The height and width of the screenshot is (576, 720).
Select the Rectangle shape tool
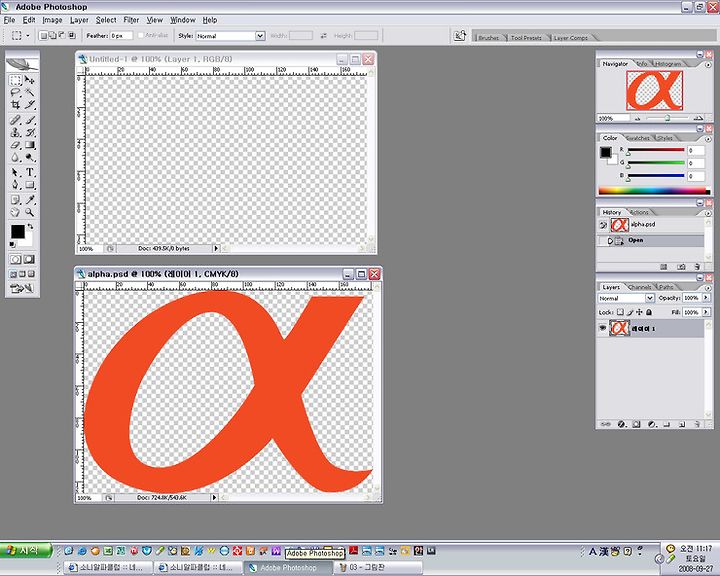(x=30, y=185)
